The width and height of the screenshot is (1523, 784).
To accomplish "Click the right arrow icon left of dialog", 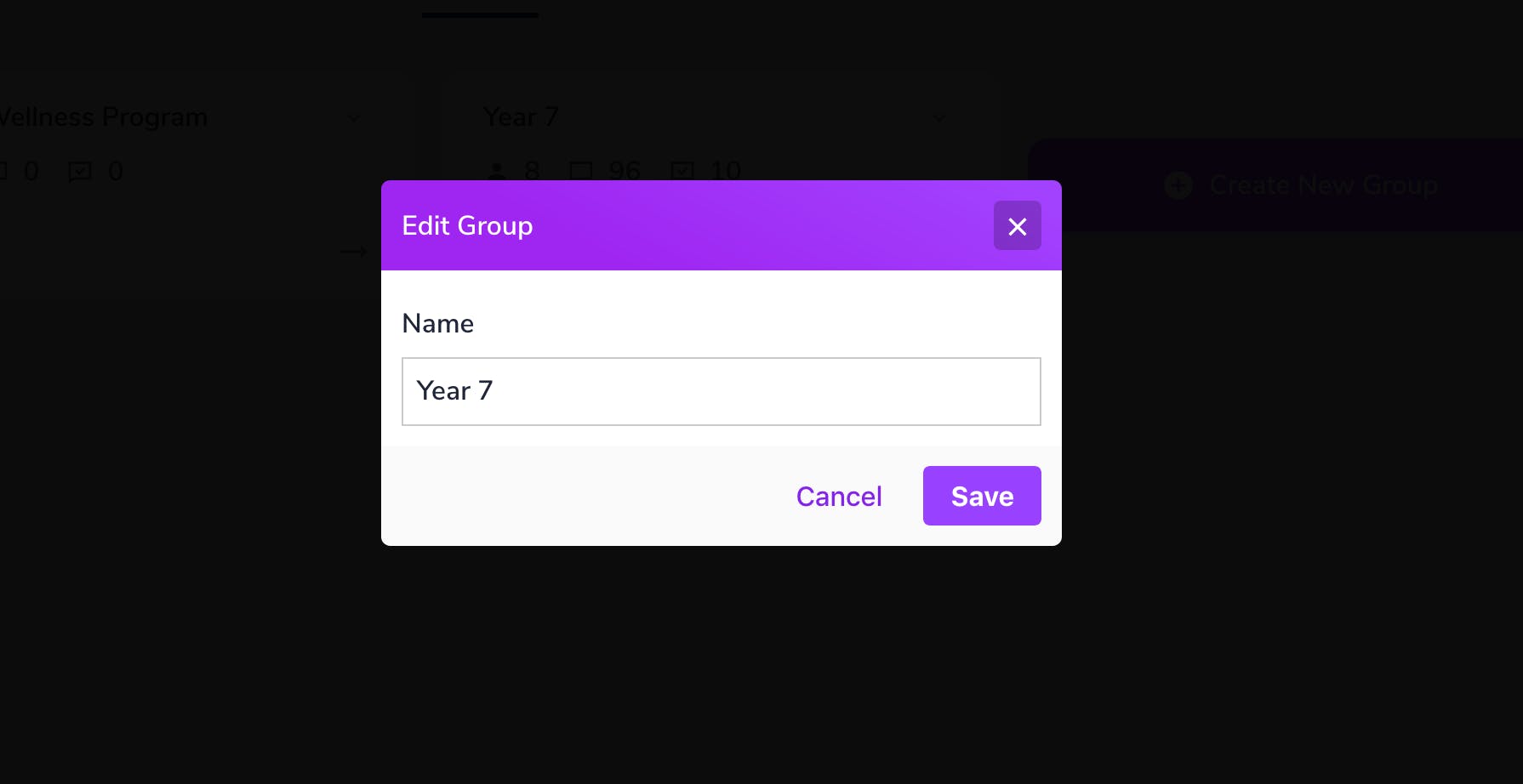I will coord(353,252).
